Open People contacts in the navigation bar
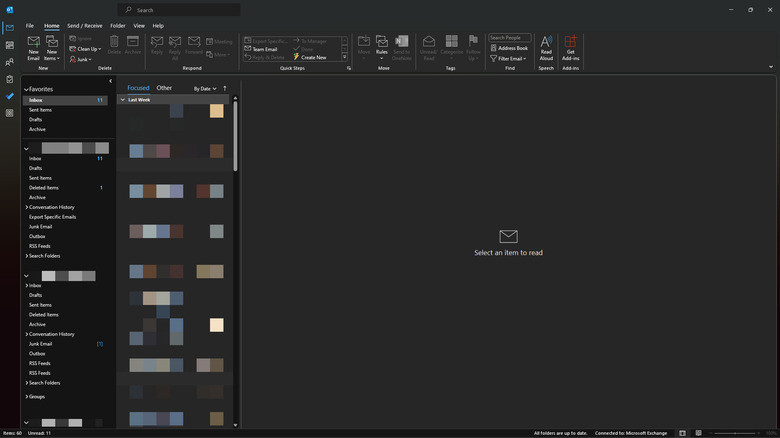The image size is (780, 438). tap(10, 62)
